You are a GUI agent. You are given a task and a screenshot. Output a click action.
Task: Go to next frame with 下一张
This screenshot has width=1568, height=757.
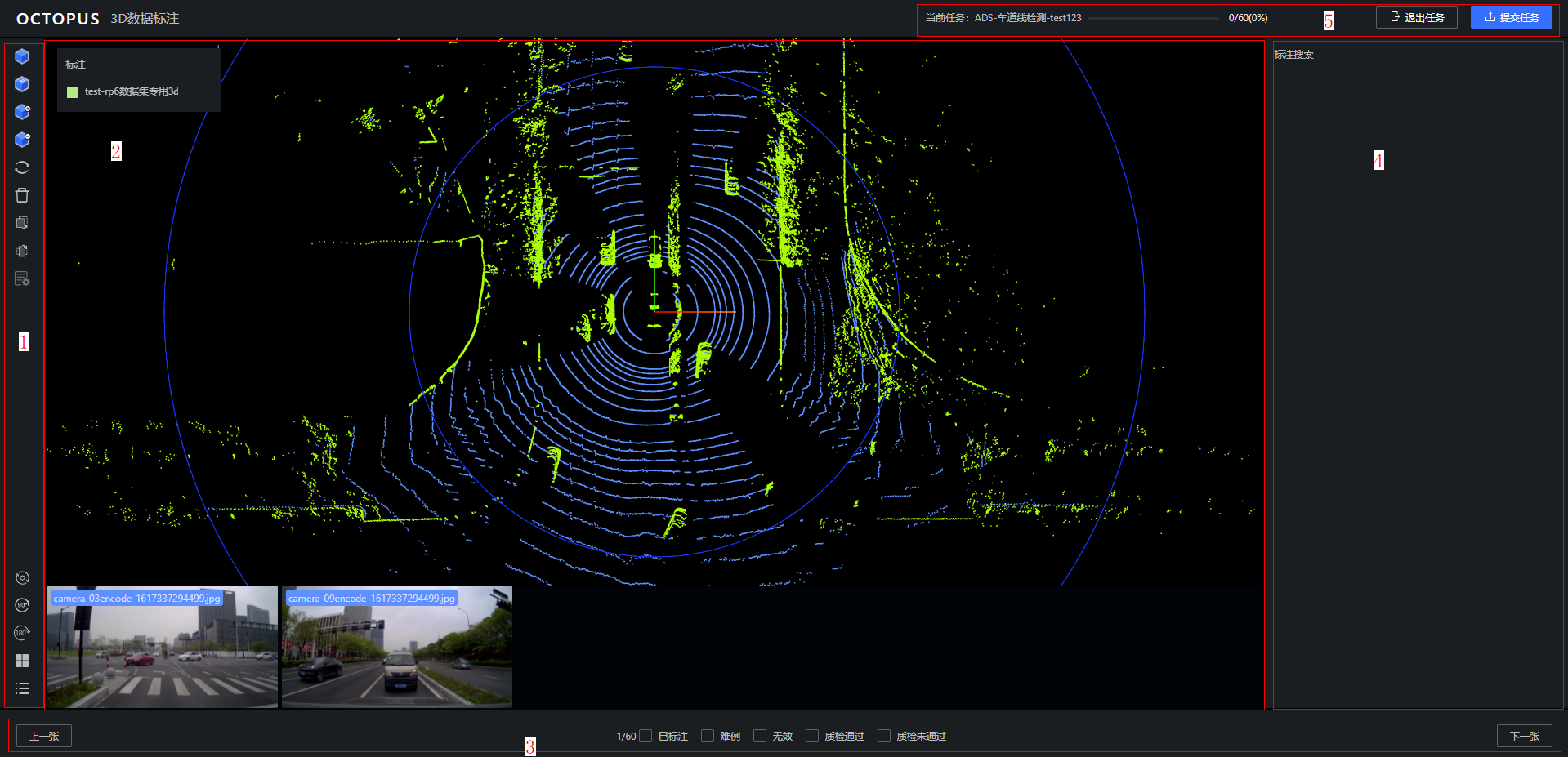(1525, 736)
